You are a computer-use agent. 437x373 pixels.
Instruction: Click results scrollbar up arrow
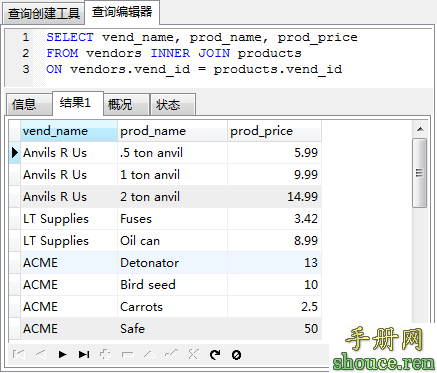(420, 129)
